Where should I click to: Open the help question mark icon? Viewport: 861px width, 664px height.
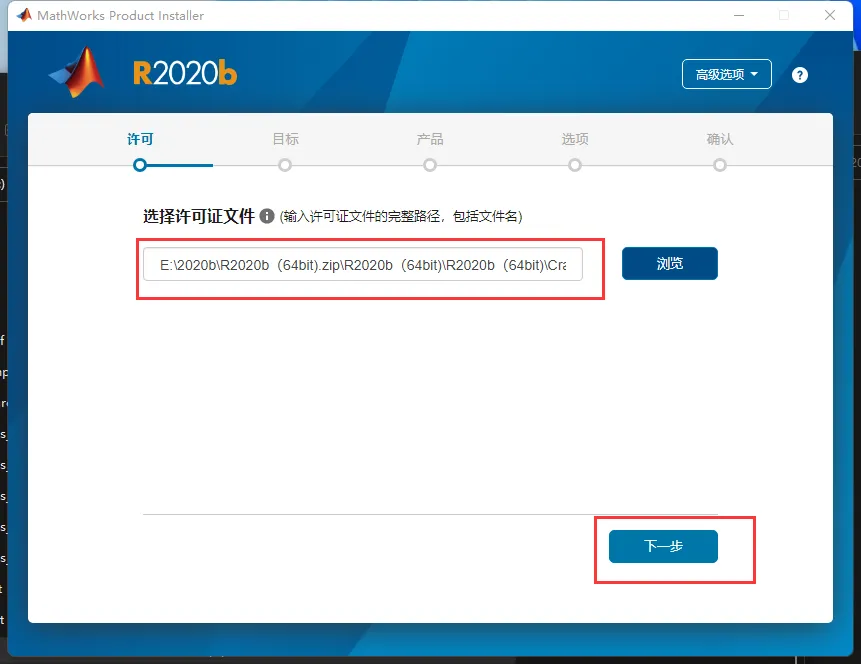[800, 75]
